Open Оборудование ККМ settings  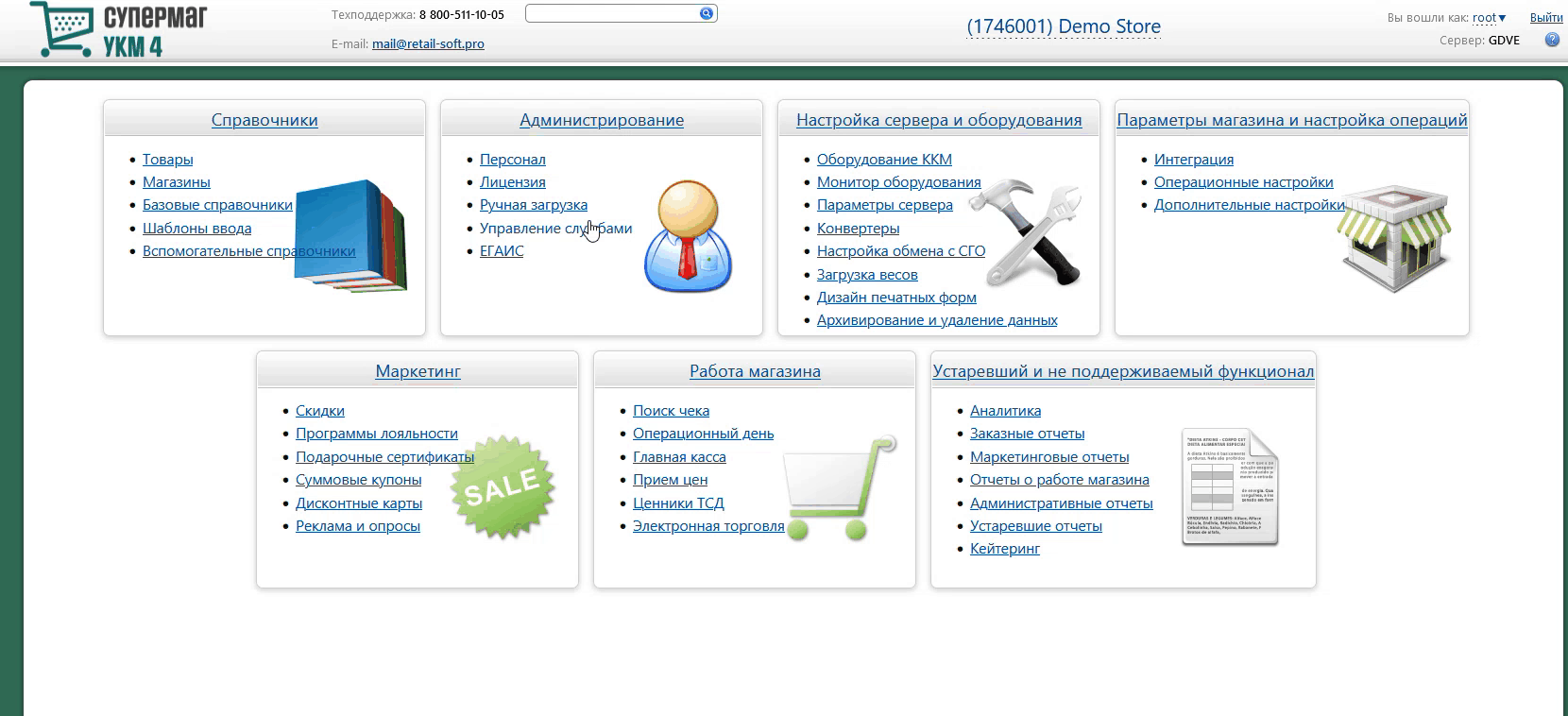pyautogui.click(x=883, y=160)
